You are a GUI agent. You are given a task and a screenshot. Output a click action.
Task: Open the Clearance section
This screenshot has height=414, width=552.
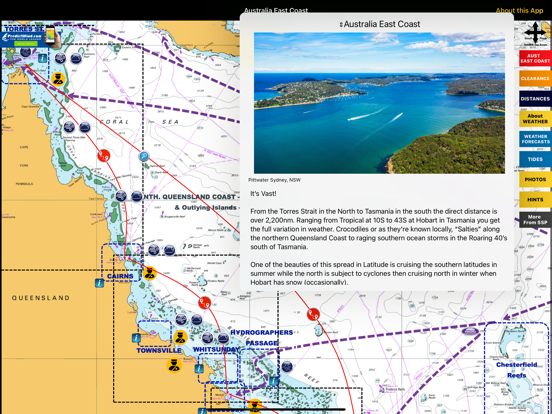click(535, 79)
